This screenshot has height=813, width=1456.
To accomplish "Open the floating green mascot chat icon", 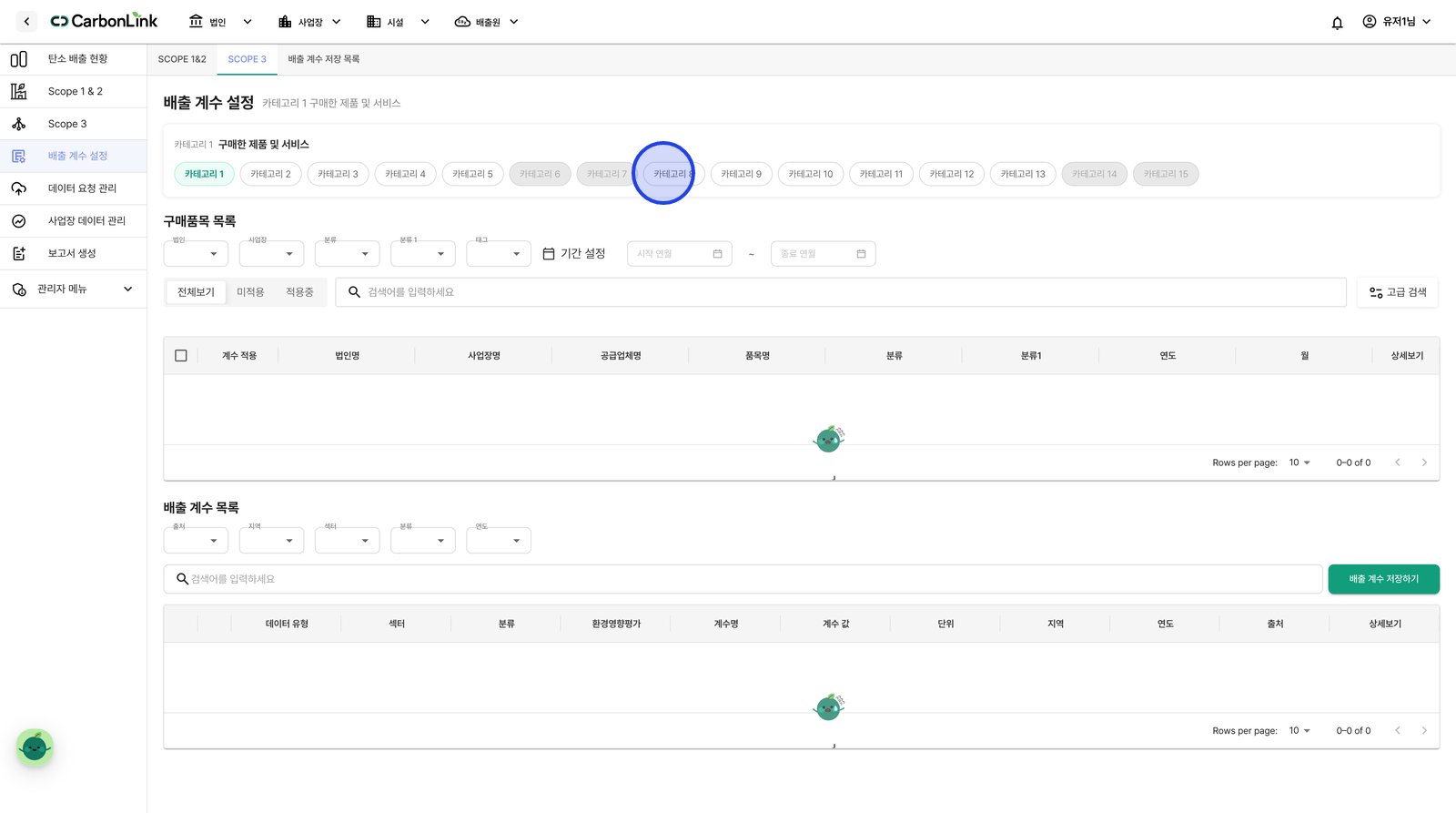I will [x=35, y=747].
